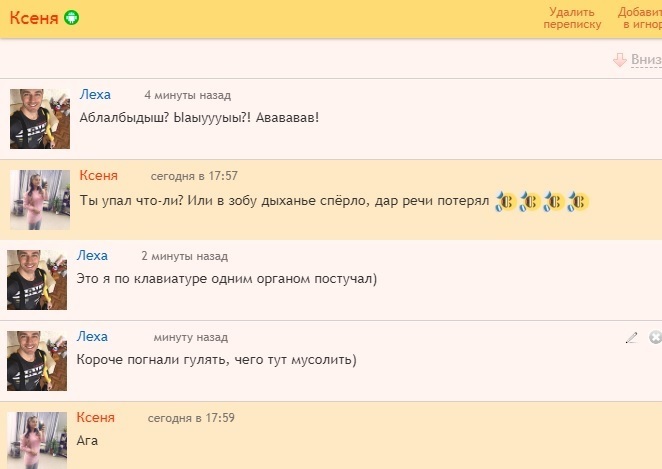Click the third laughing emoji in Ксеня's message
This screenshot has width=662, height=469.
click(554, 201)
